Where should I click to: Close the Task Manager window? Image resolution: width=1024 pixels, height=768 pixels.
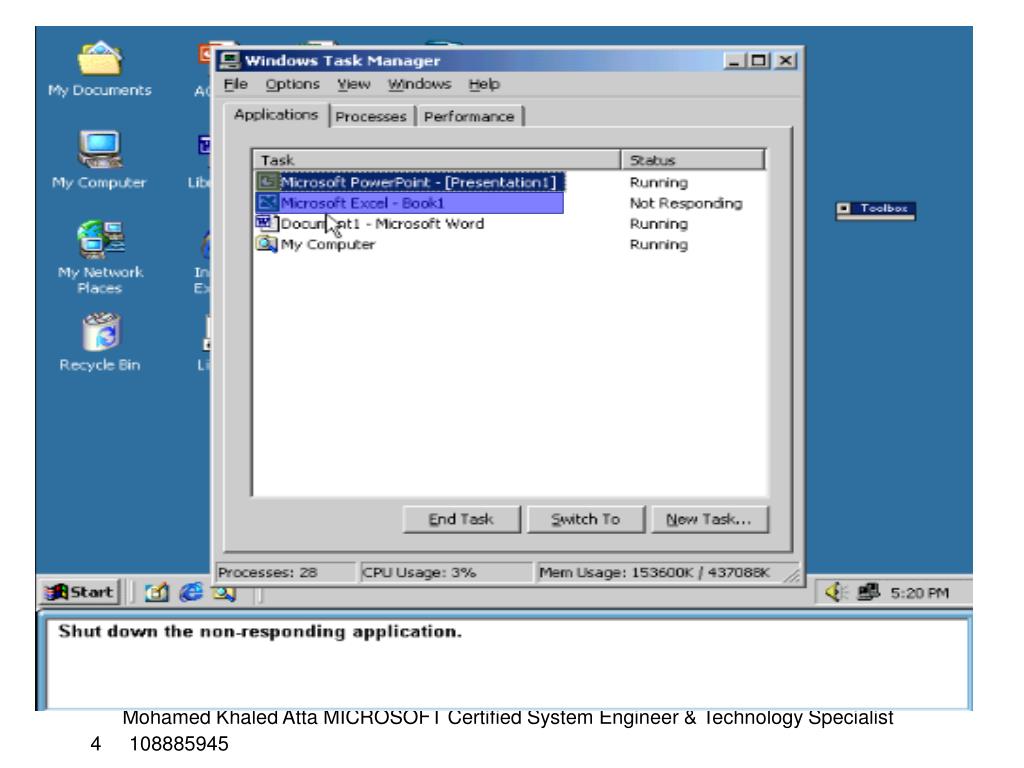click(786, 61)
